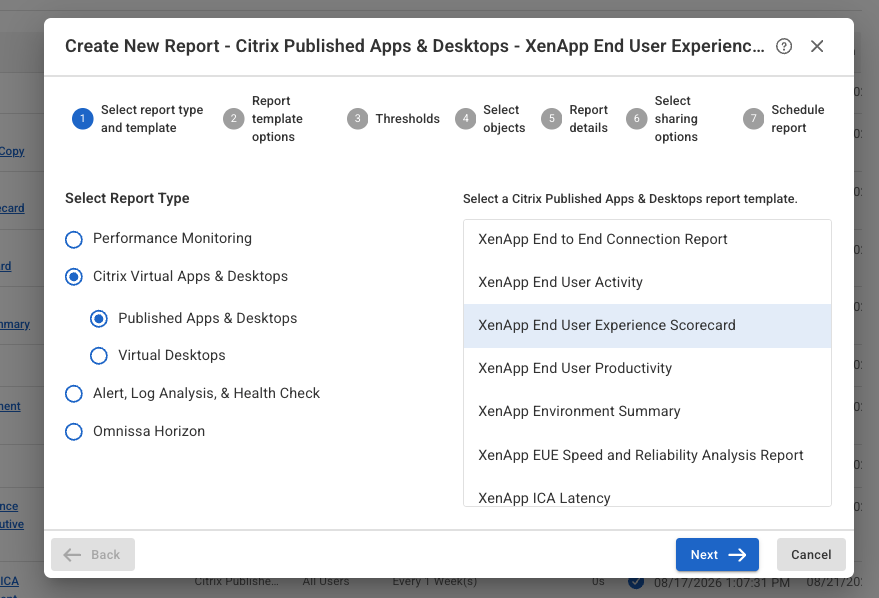Jump to step 4 Select objects
This screenshot has width=879, height=598.
tap(491, 119)
